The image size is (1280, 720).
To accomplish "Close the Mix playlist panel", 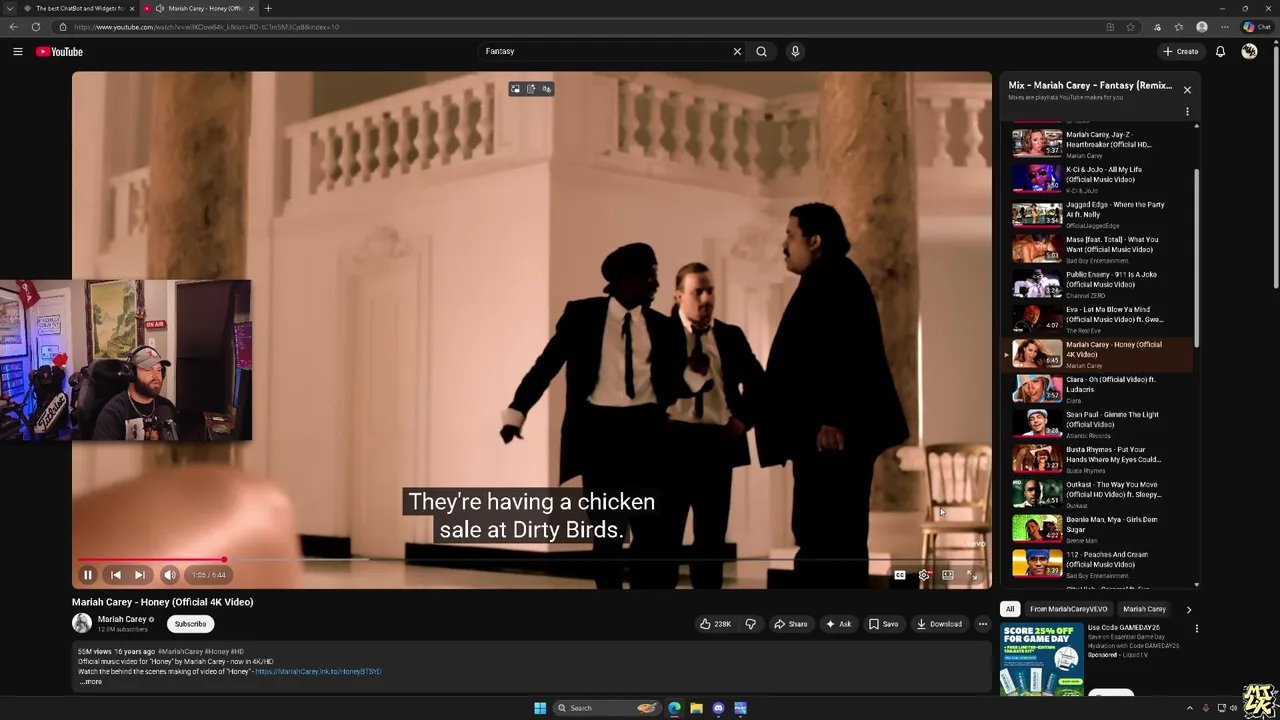I will (1187, 90).
